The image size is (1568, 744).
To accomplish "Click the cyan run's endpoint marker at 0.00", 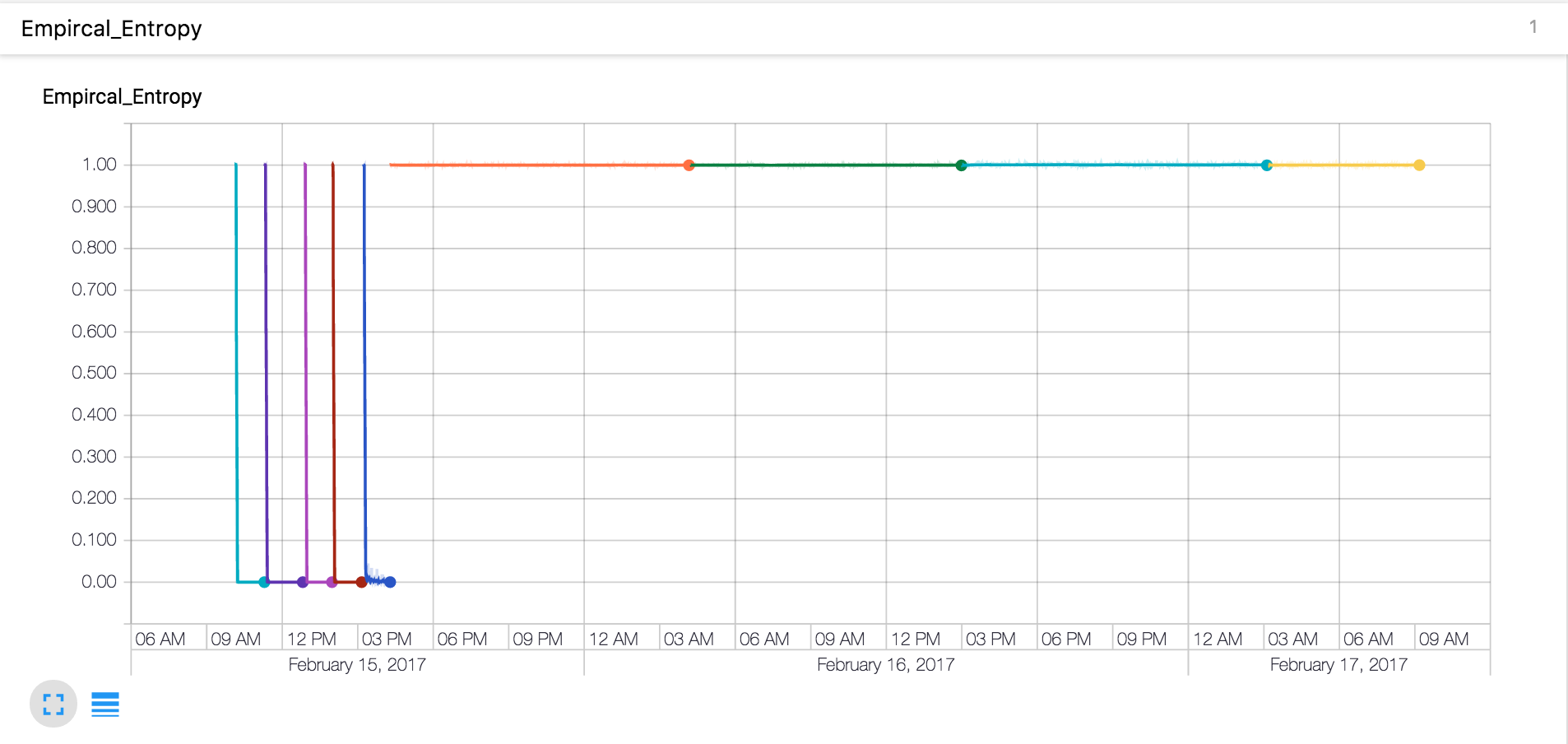I will coord(264,582).
